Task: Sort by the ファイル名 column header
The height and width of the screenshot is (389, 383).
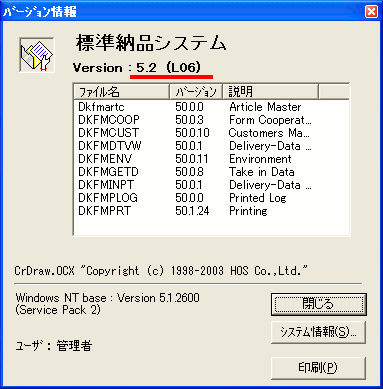Action: coord(121,91)
